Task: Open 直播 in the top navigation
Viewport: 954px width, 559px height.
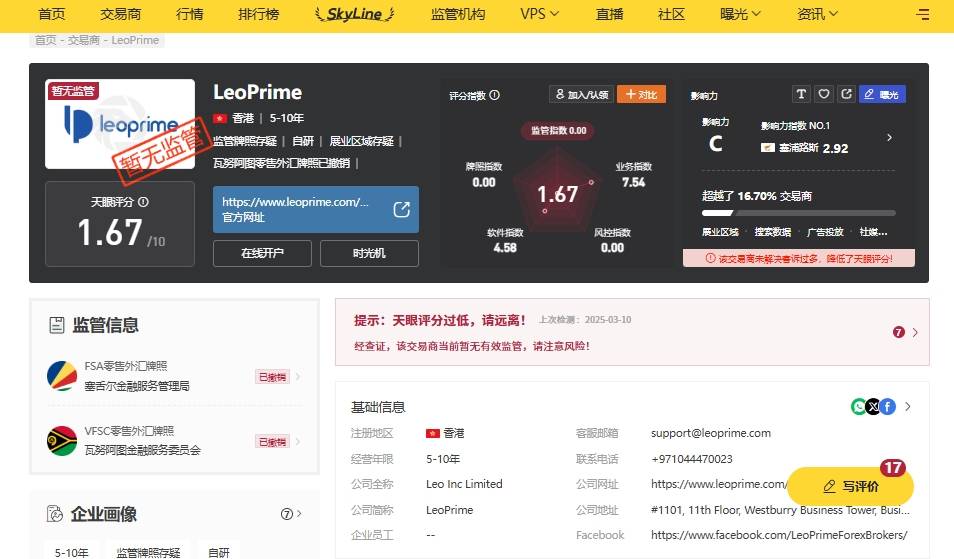Action: tap(610, 13)
